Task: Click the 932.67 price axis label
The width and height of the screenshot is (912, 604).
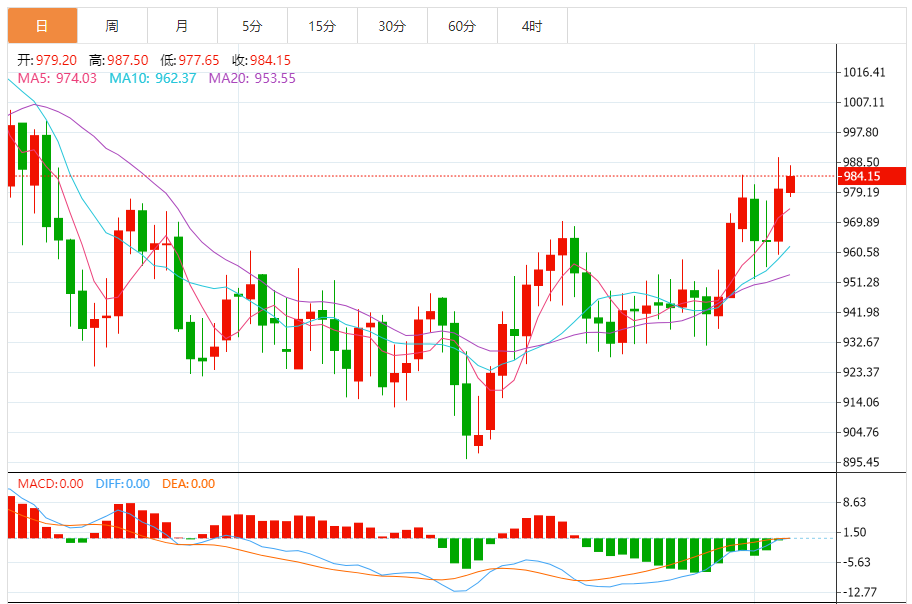Action: coord(861,342)
